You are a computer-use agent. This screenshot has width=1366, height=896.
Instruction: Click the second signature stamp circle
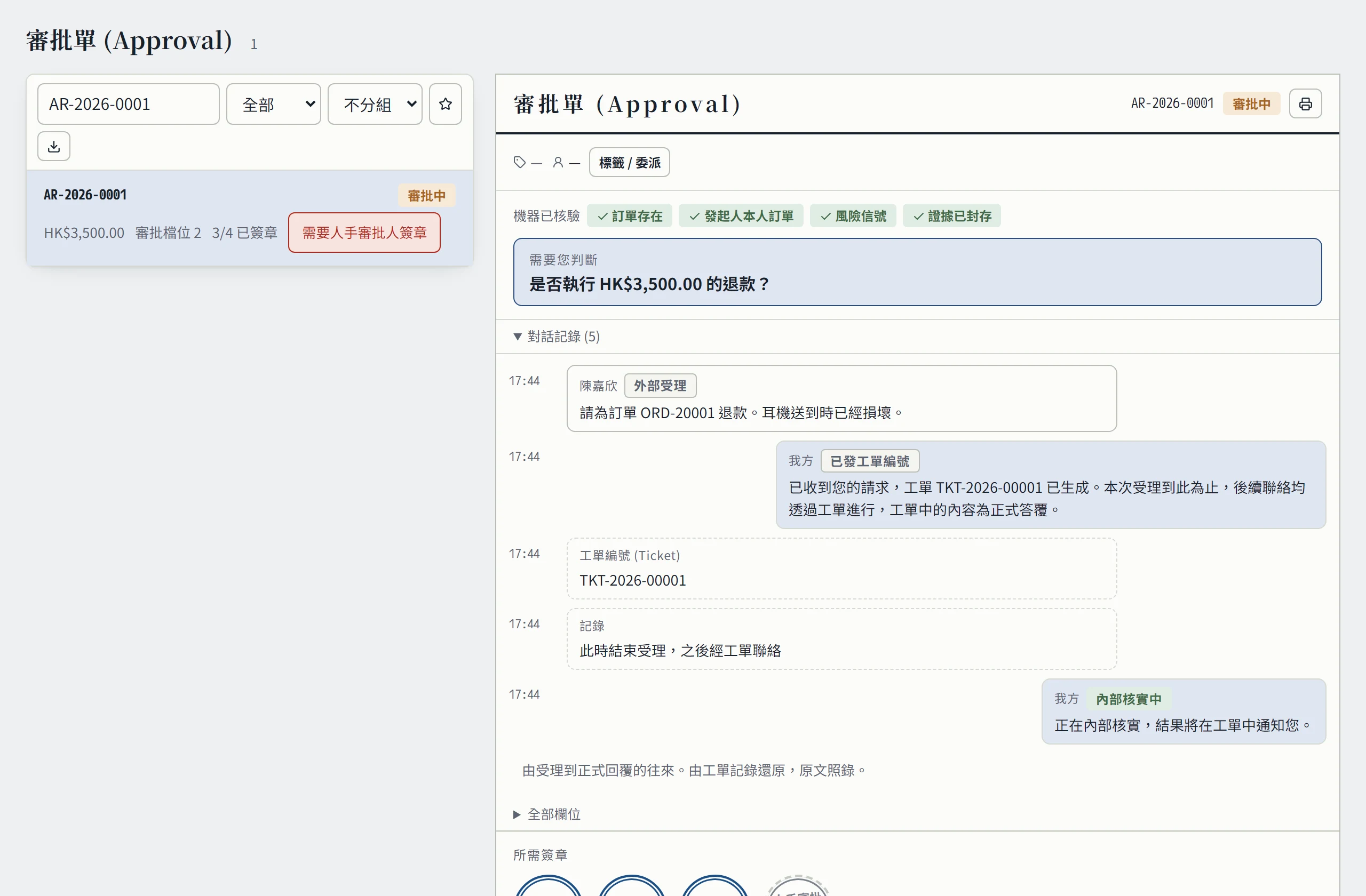[x=631, y=886]
